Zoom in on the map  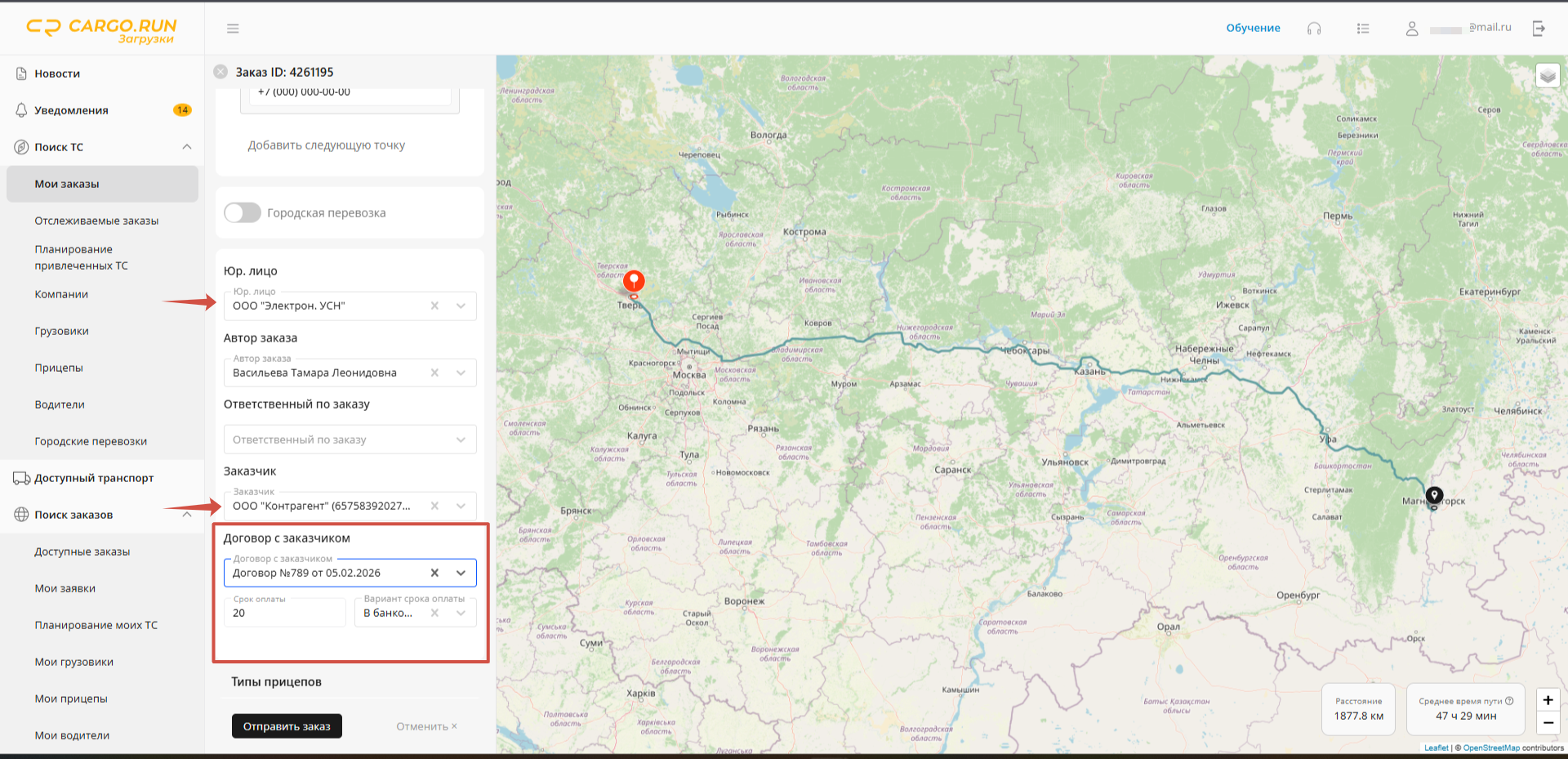1548,700
